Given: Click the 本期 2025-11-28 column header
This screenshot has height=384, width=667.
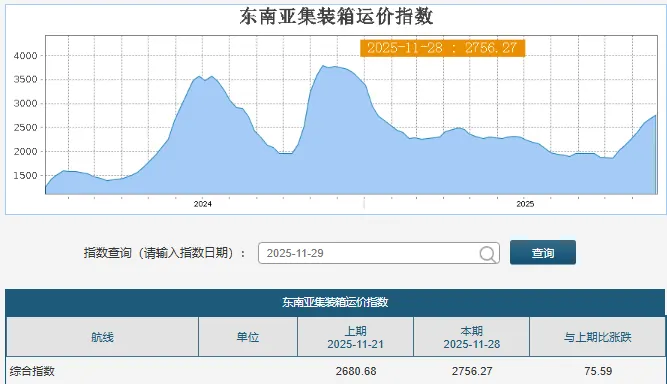Looking at the screenshot, I should (x=472, y=337).
